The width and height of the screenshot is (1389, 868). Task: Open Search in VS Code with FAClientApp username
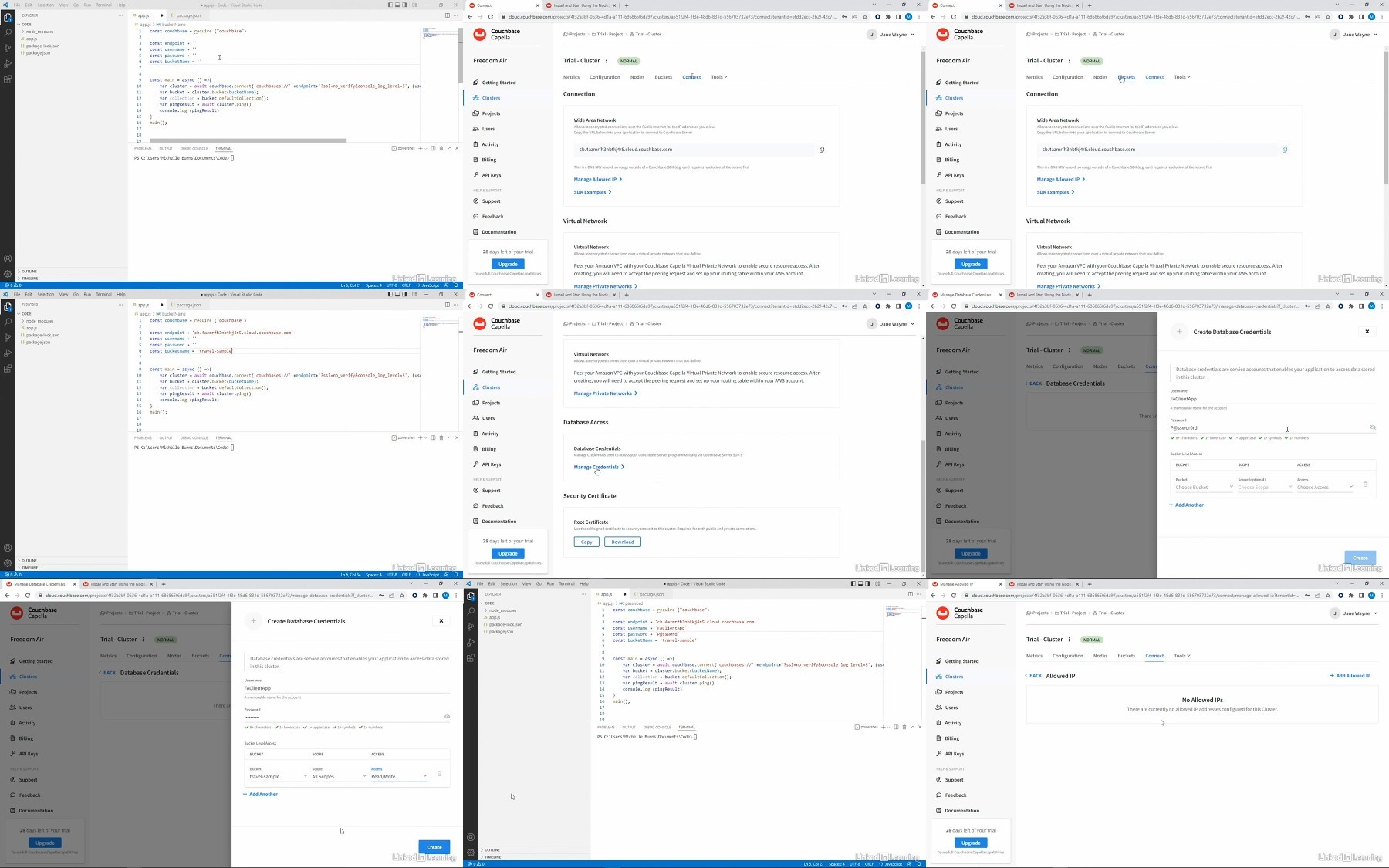(471, 611)
